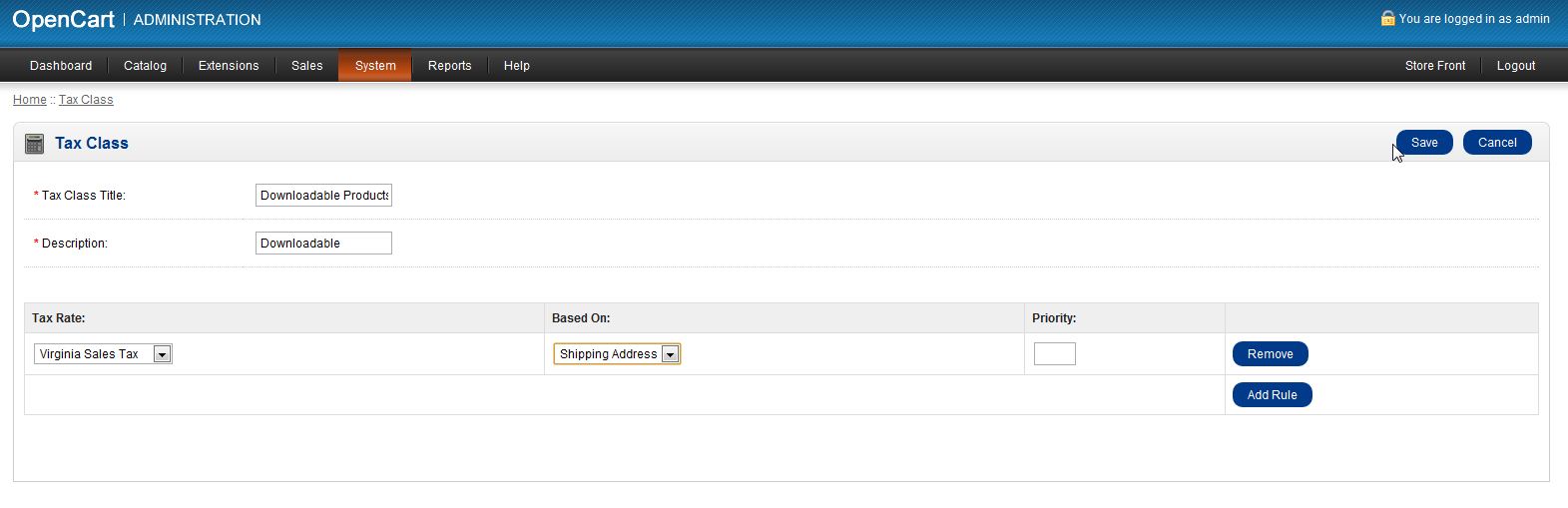Go to the Reports menu
Image resolution: width=1568 pixels, height=508 pixels.
(449, 66)
